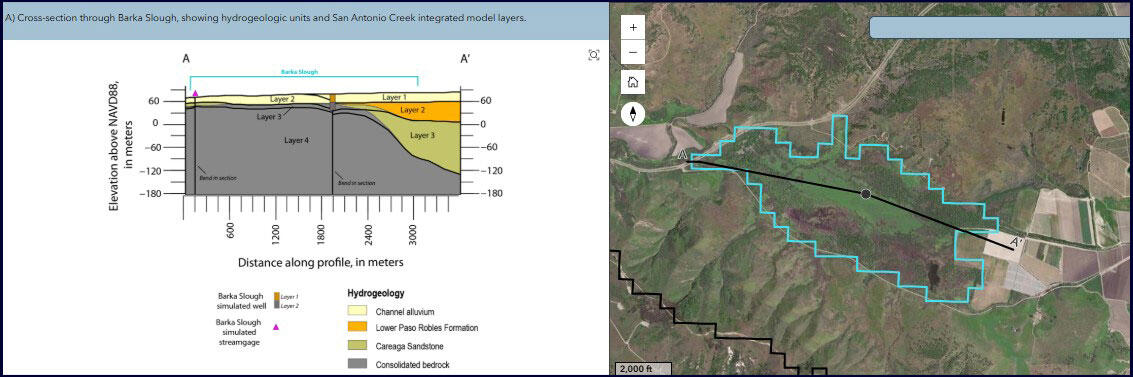
Task: Select the Channel alluvium legend swatch
Action: click(x=357, y=311)
